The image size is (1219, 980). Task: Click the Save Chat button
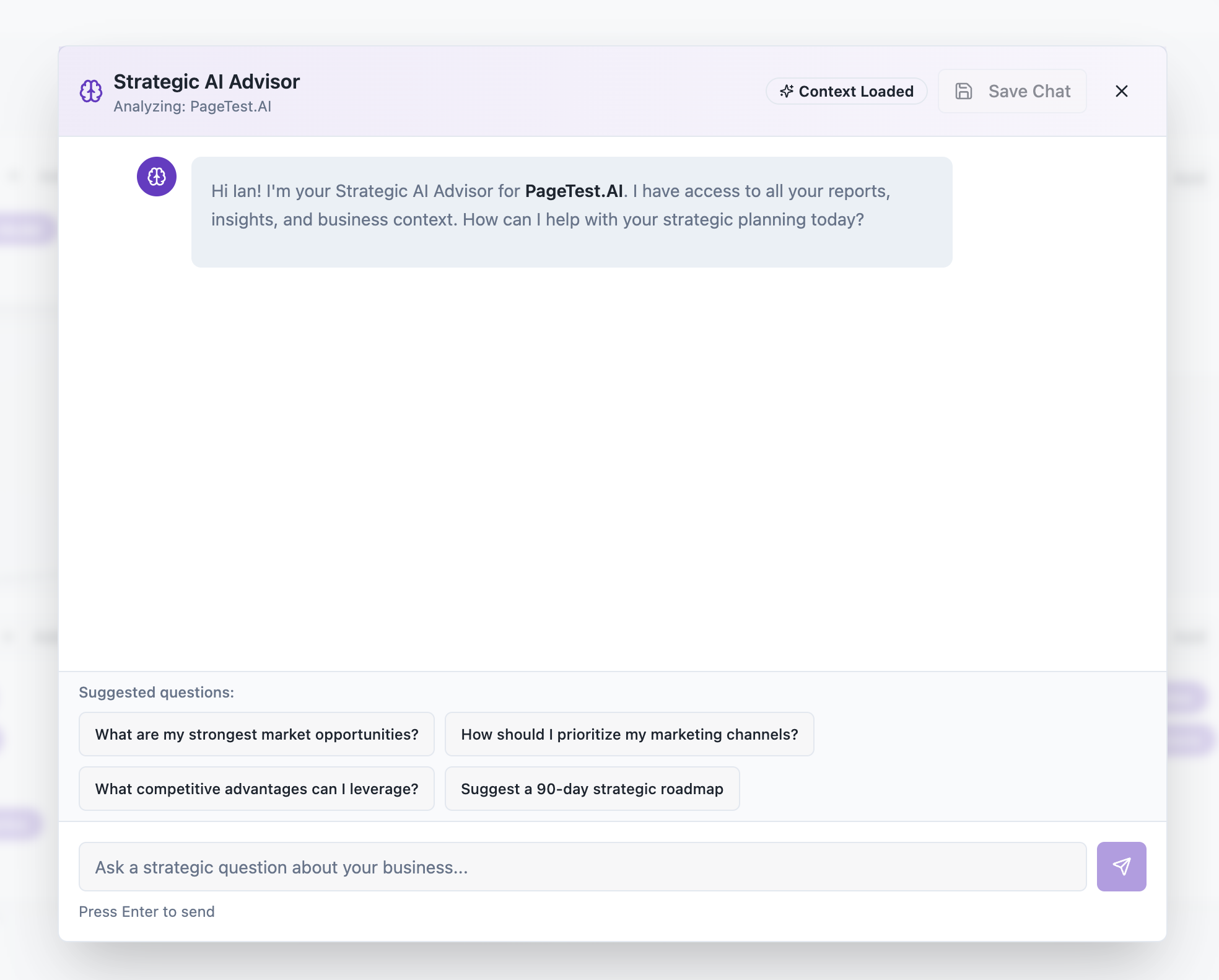[1012, 91]
